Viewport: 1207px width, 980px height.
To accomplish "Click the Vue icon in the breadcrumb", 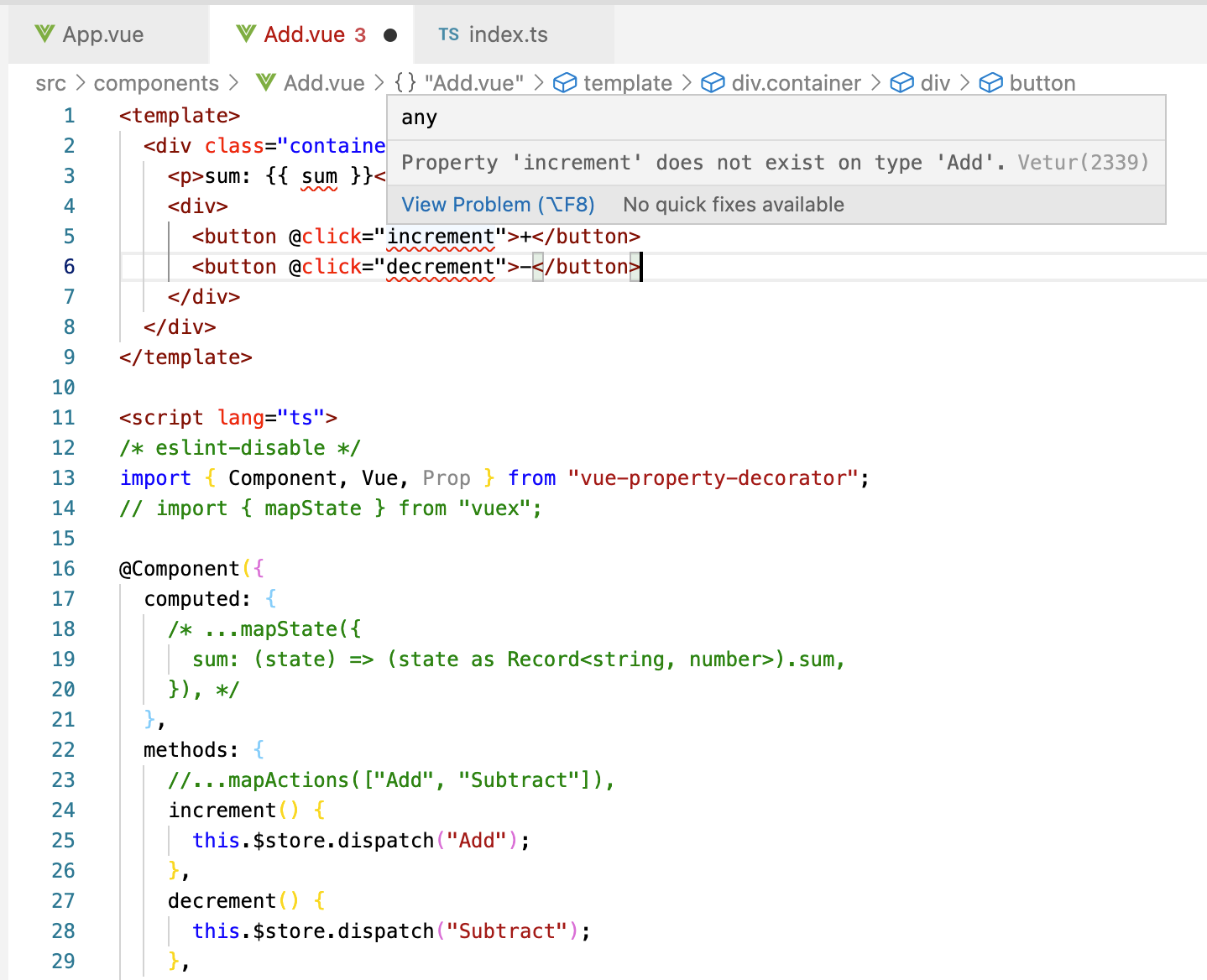I will pyautogui.click(x=266, y=82).
